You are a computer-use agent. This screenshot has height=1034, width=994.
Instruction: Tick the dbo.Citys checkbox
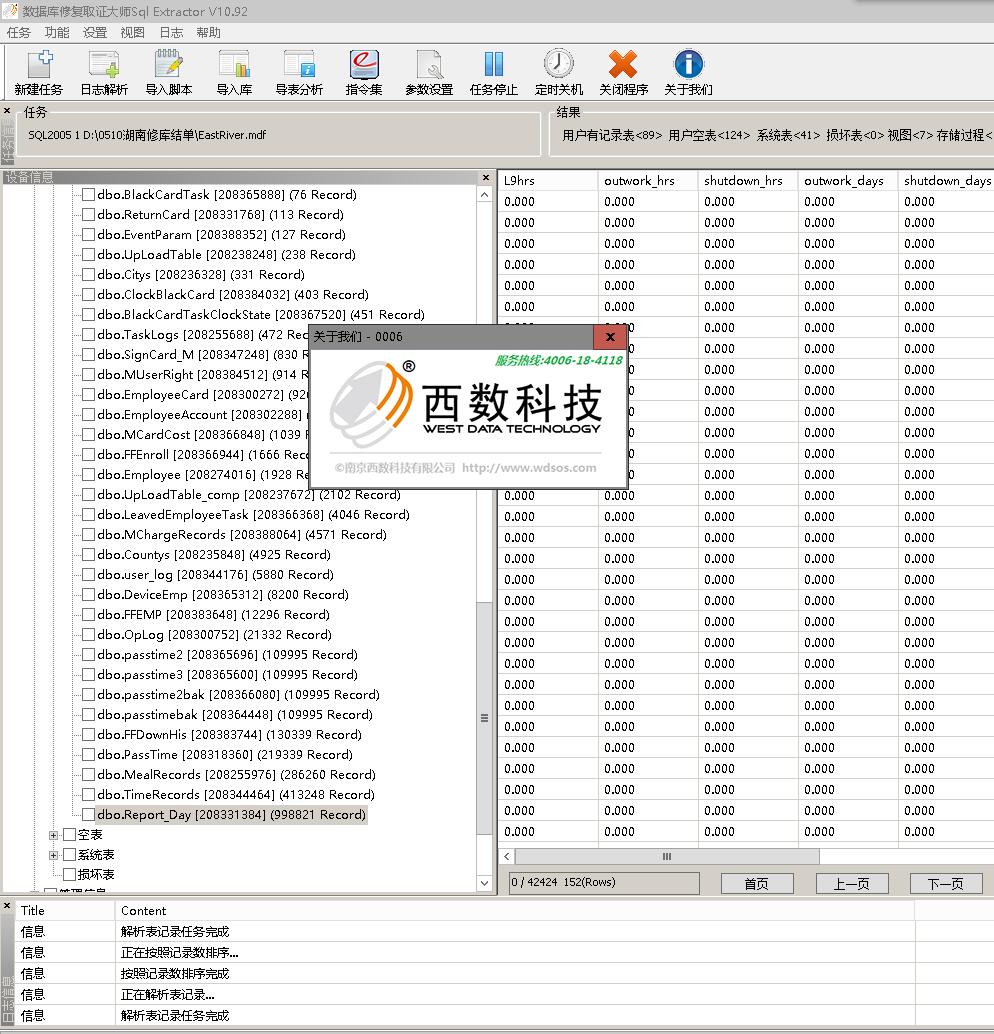(x=88, y=274)
